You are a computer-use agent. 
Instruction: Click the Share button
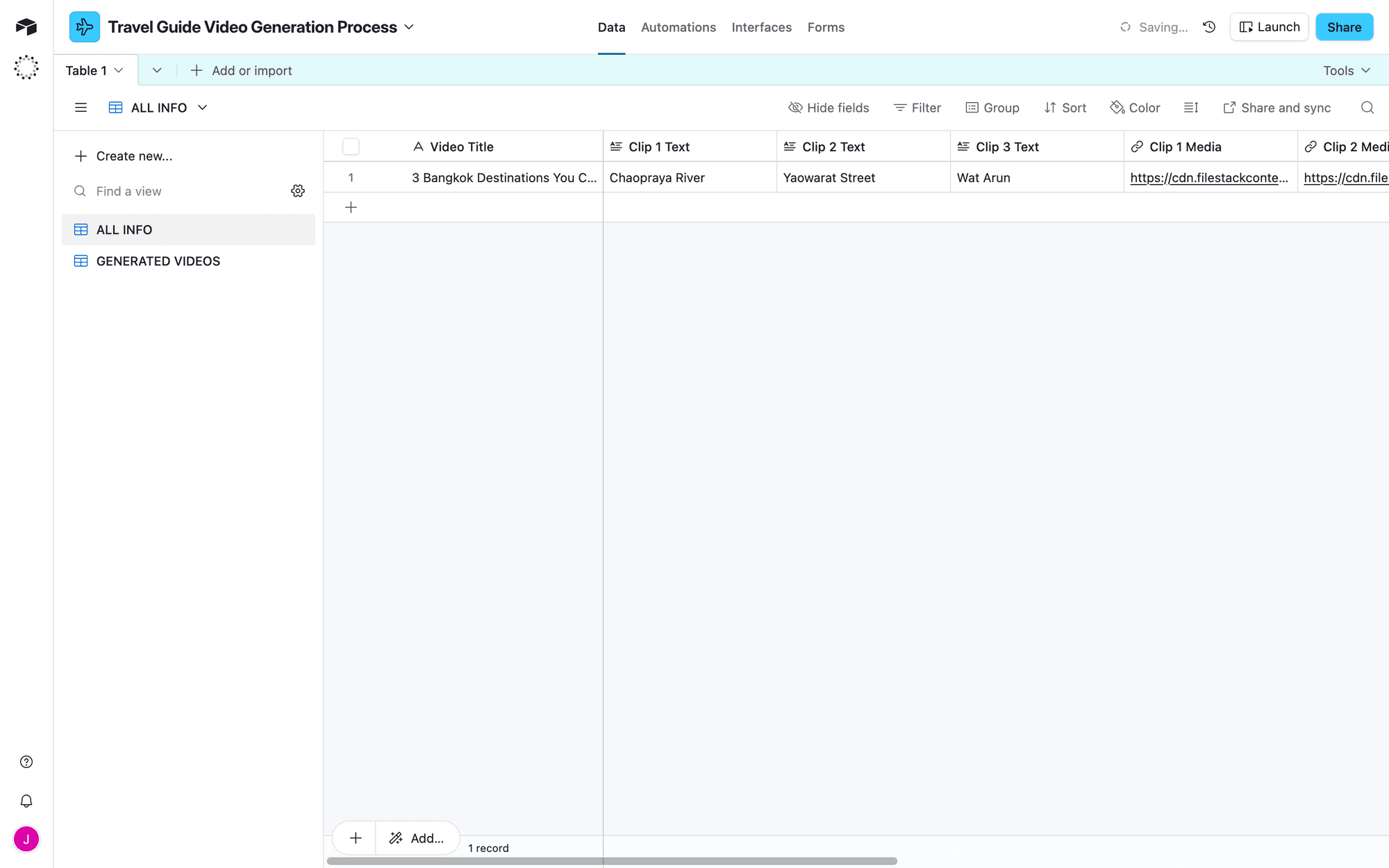coord(1344,26)
